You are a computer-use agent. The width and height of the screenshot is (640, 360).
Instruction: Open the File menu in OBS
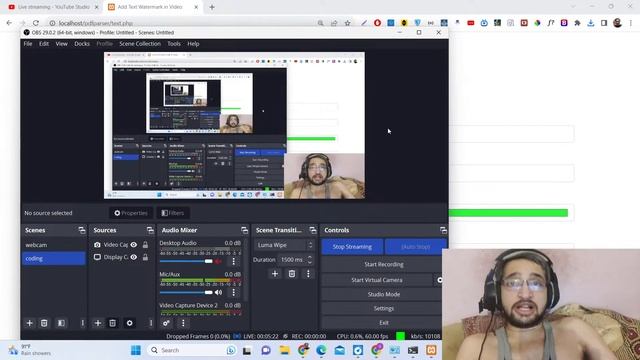pos(28,44)
